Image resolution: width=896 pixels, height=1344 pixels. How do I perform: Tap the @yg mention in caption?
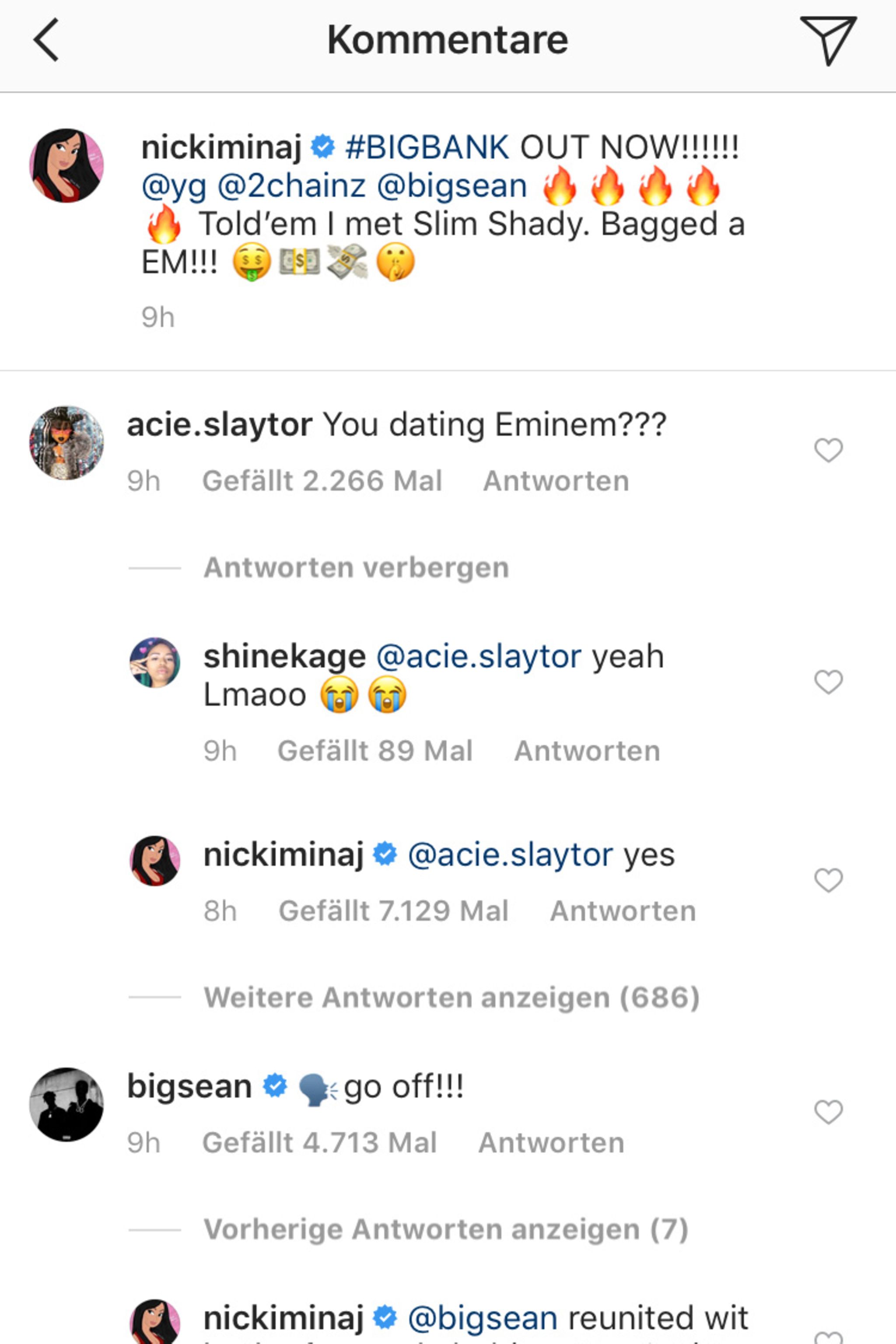pyautogui.click(x=174, y=186)
